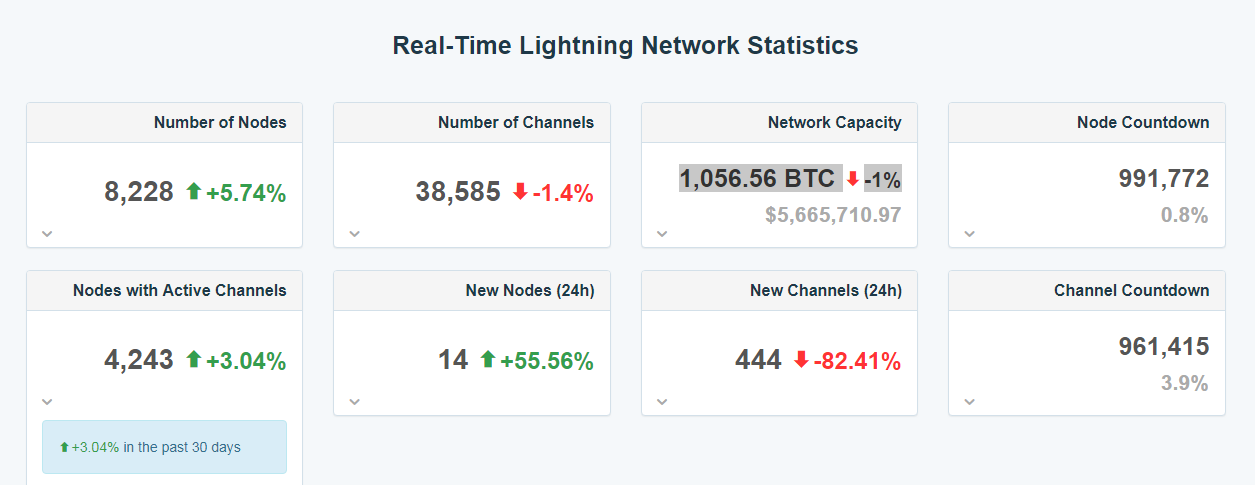Viewport: 1255px width, 485px height.
Task: Expand the New Nodes (24h) card chevron
Action: pos(354,402)
